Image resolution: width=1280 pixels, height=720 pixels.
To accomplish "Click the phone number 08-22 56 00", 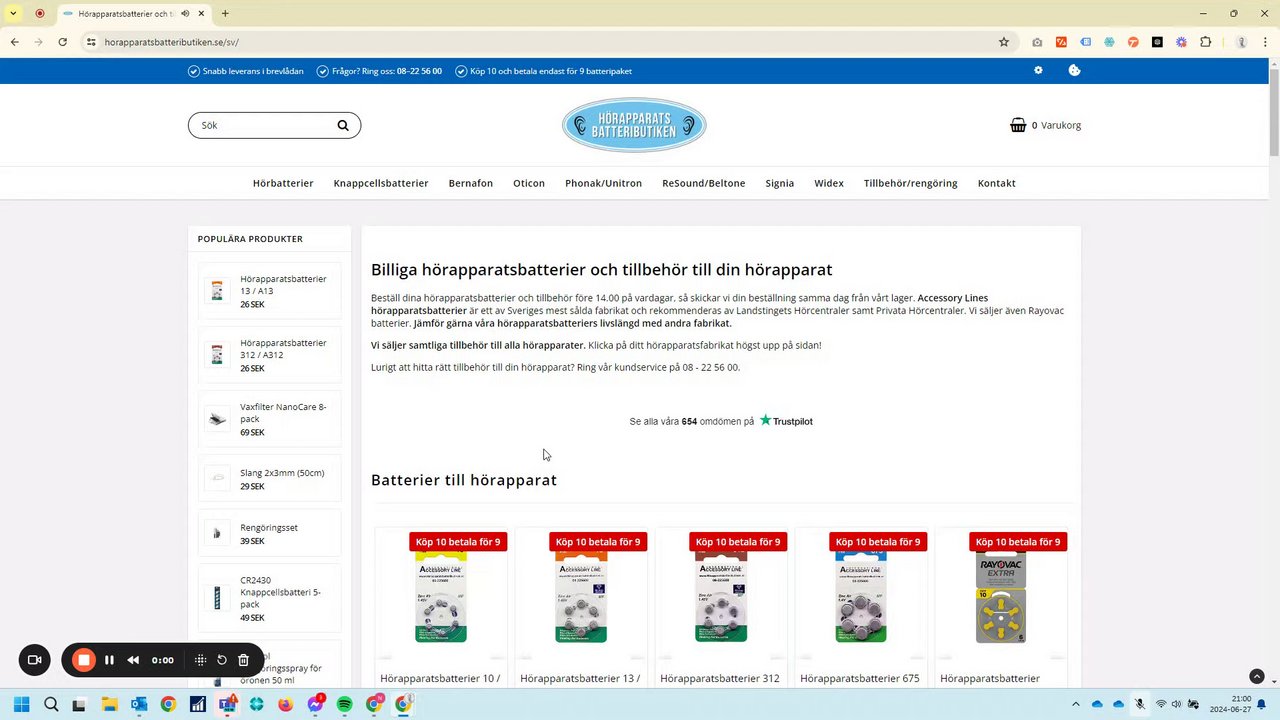I will [419, 71].
